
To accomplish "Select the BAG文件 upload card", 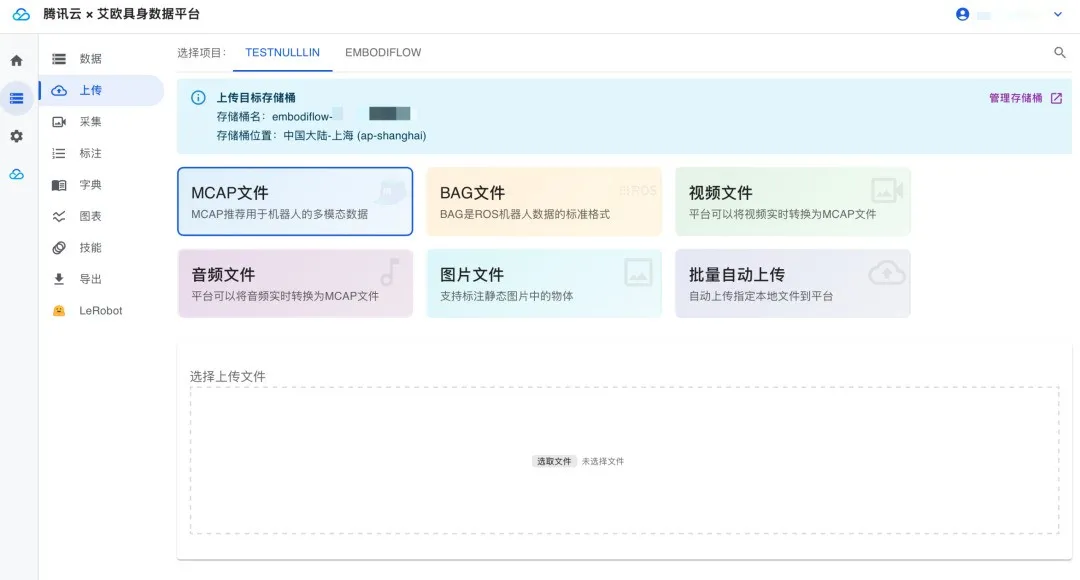I will (x=544, y=201).
